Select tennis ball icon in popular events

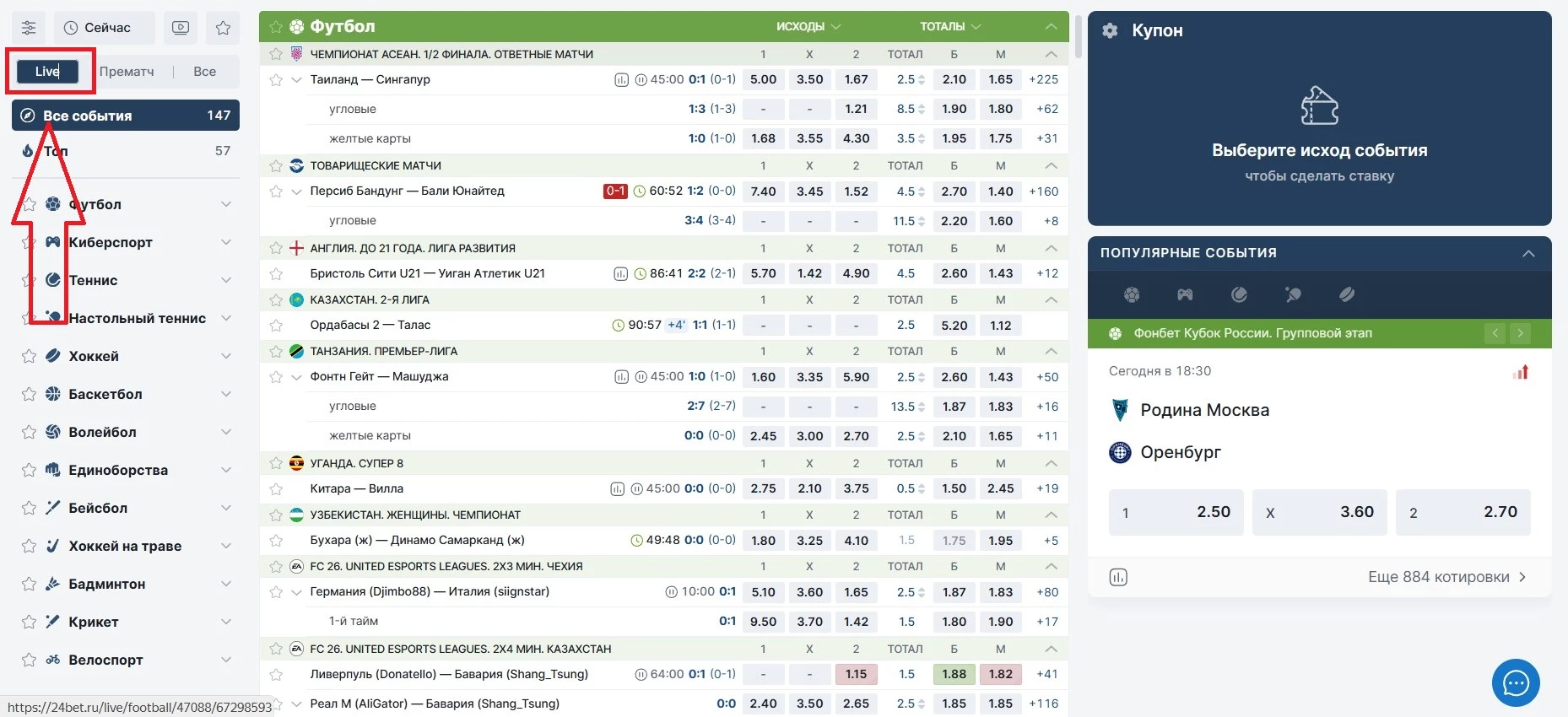click(1239, 294)
